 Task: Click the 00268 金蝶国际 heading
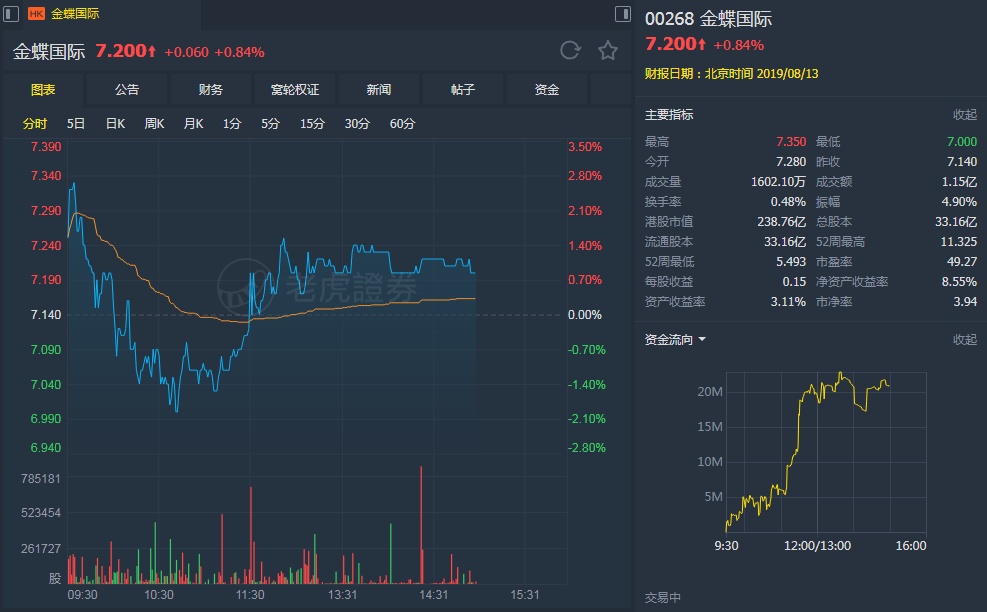[x=708, y=19]
